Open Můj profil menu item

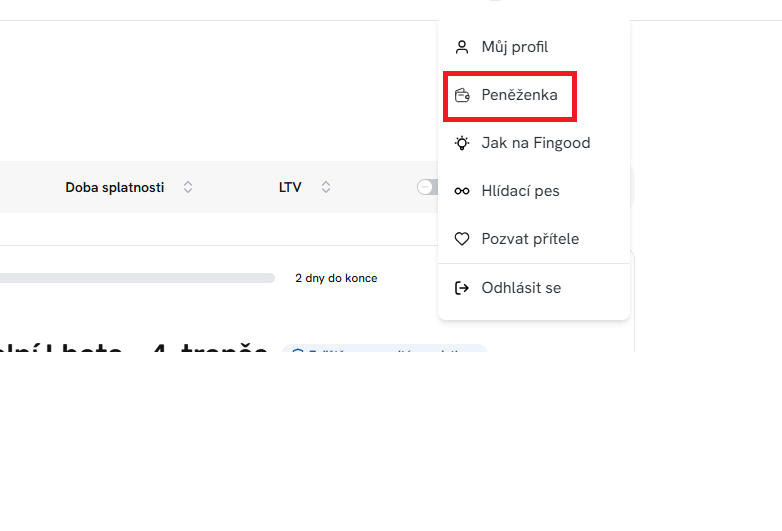[x=514, y=47]
